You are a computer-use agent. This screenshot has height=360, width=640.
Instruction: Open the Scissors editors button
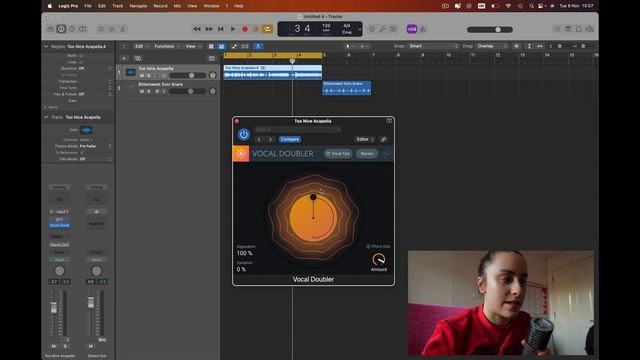coord(122,29)
